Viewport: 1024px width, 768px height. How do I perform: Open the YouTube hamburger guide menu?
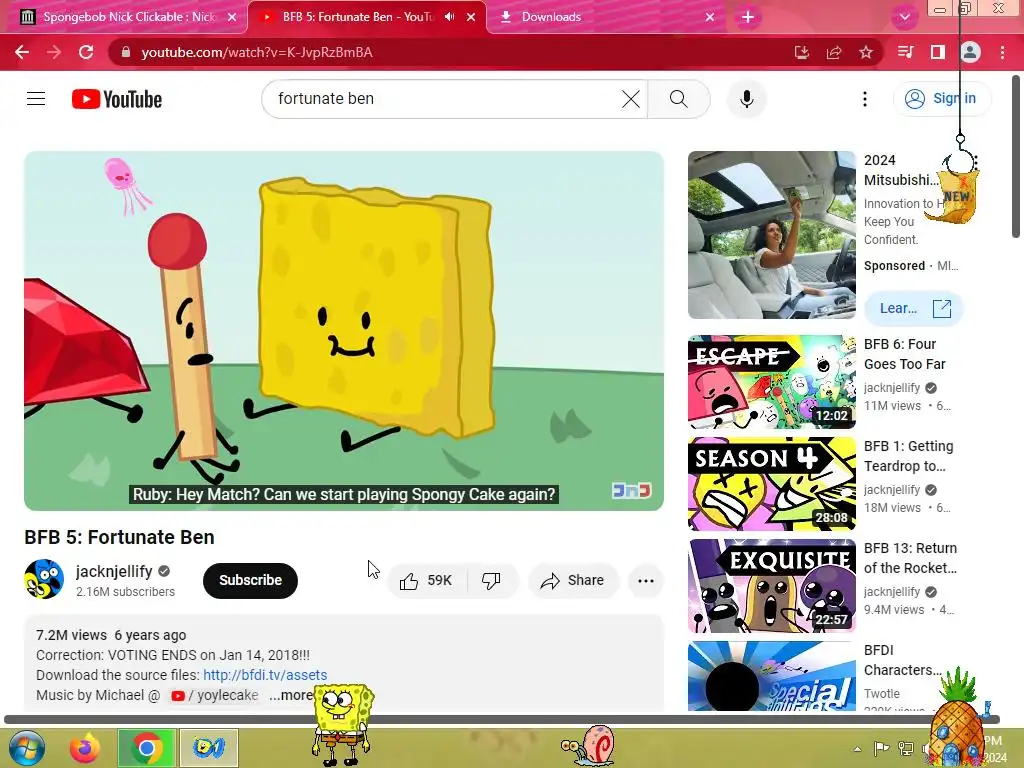click(36, 99)
